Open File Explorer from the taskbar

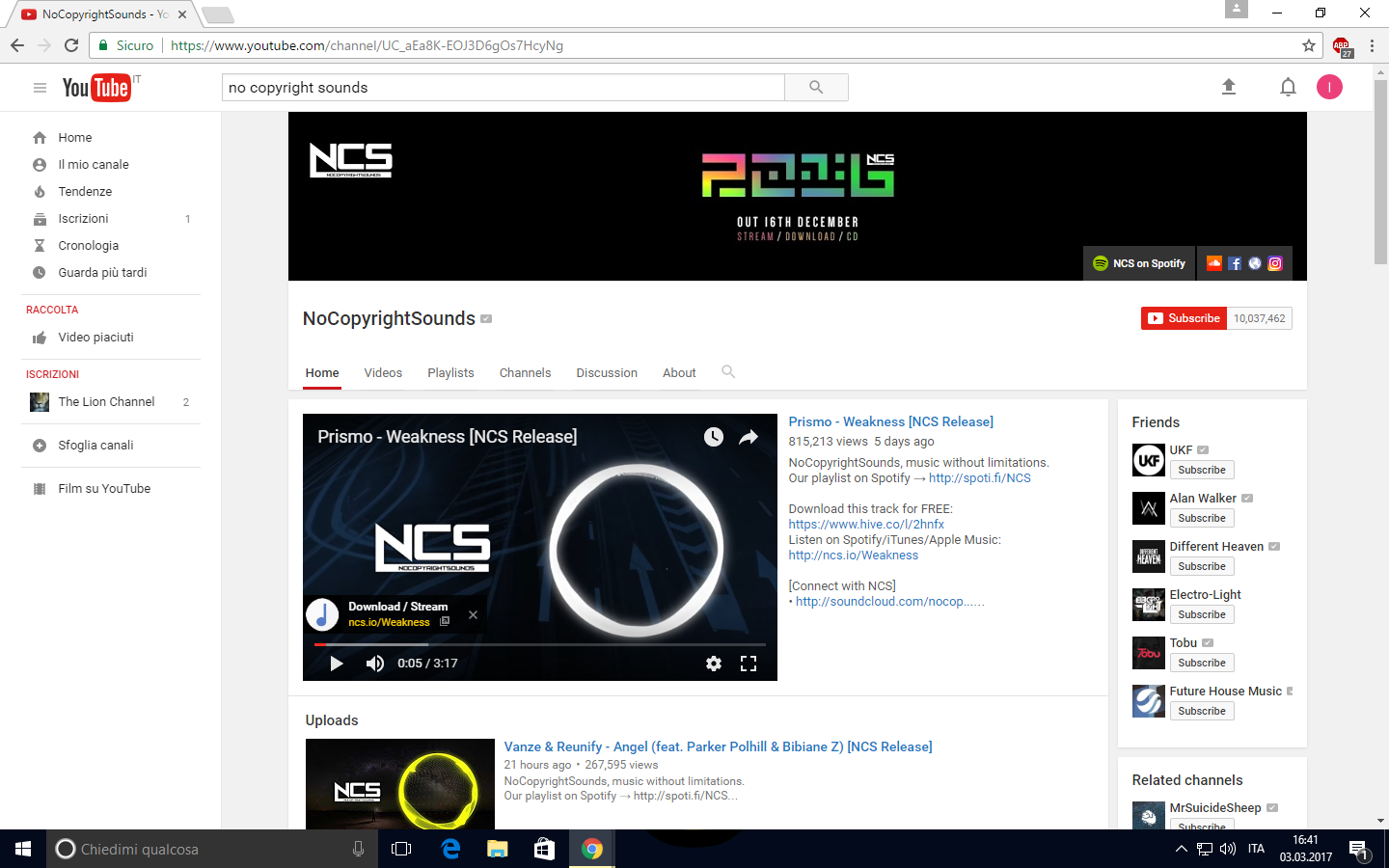[497, 849]
